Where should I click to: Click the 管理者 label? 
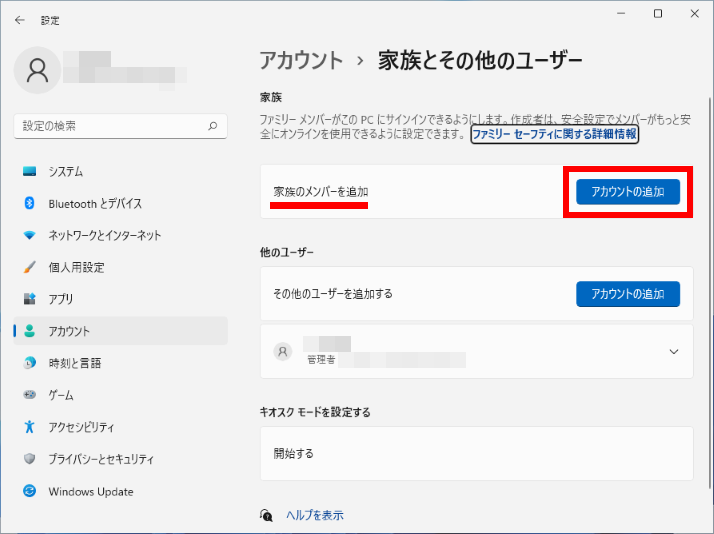point(321,360)
